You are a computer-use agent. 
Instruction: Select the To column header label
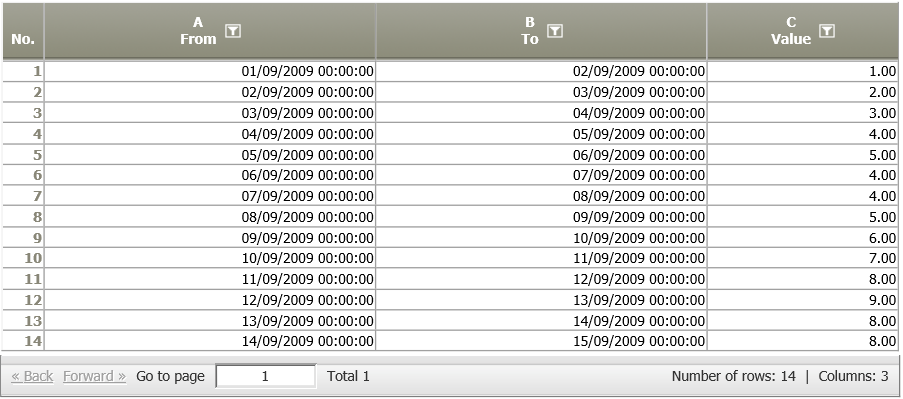[530, 39]
